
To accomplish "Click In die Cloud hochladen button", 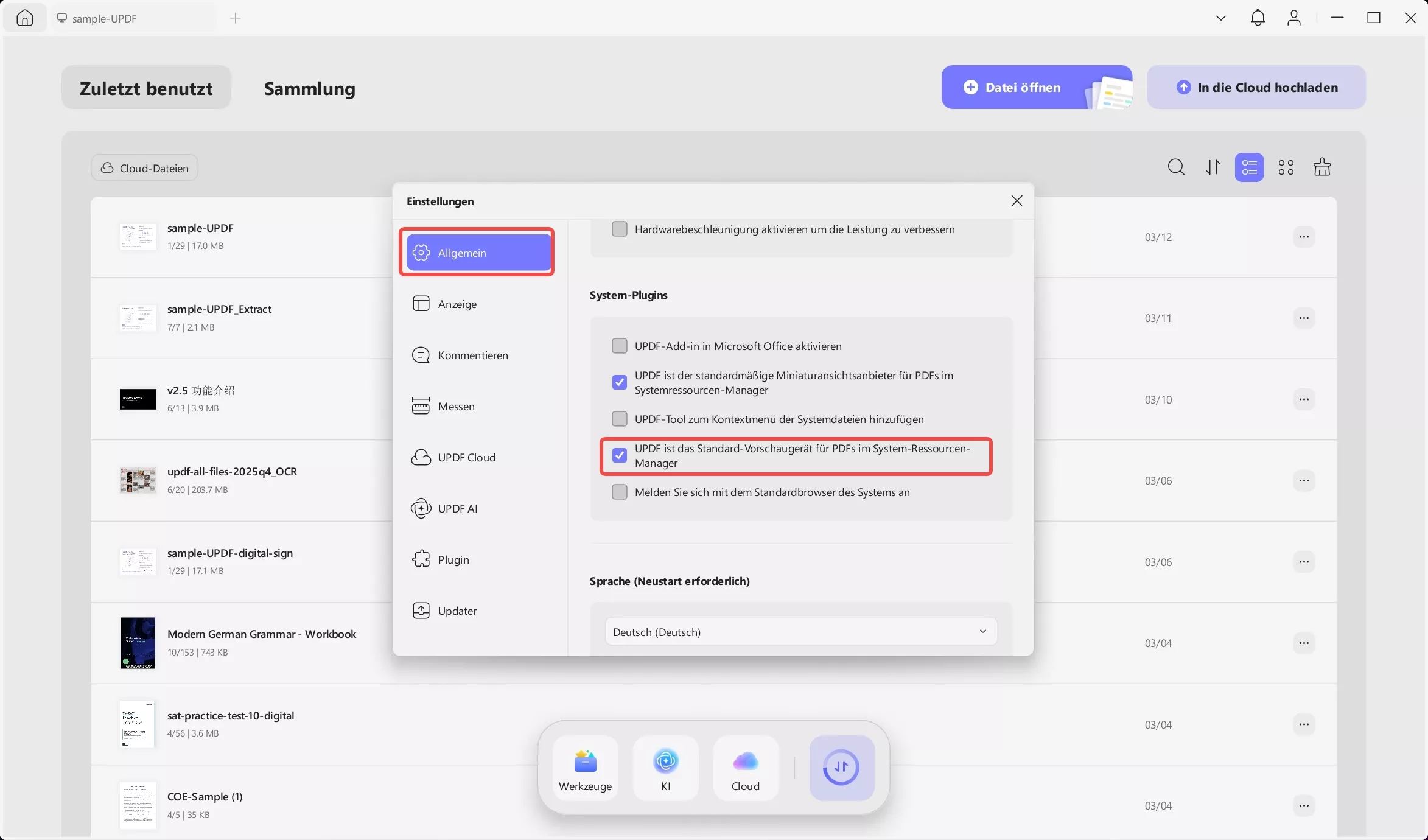I will [1256, 87].
